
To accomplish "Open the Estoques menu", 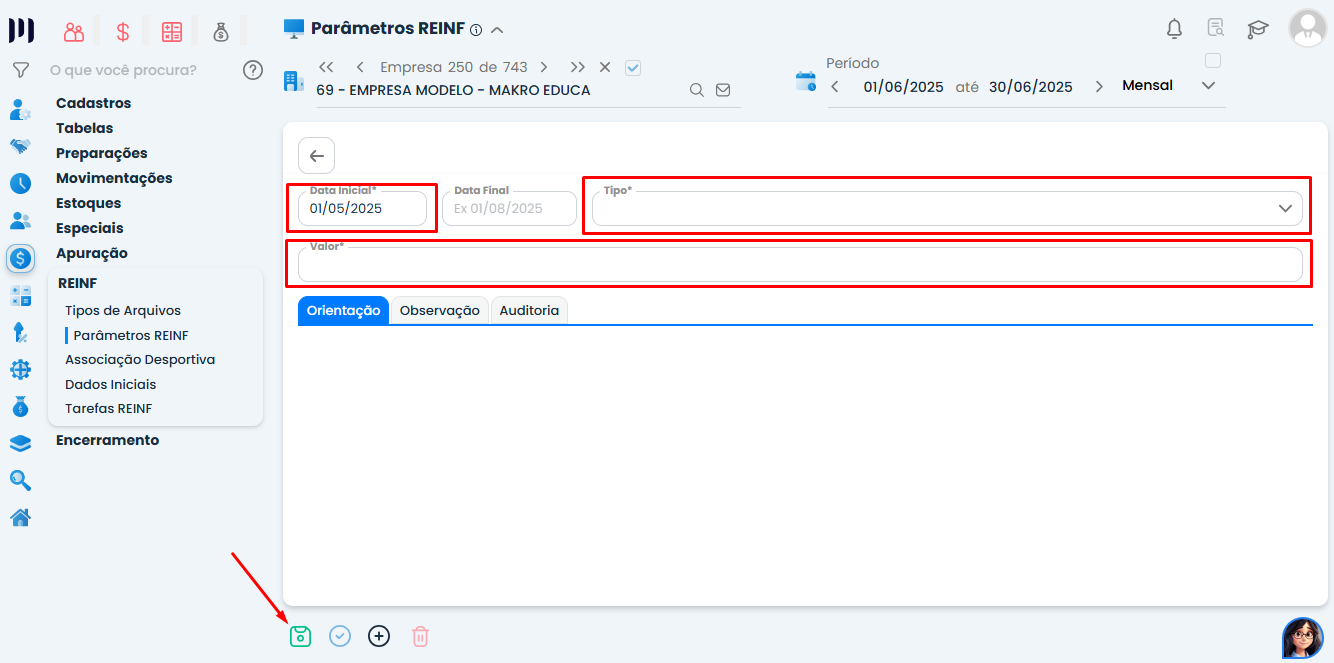I will 88,203.
